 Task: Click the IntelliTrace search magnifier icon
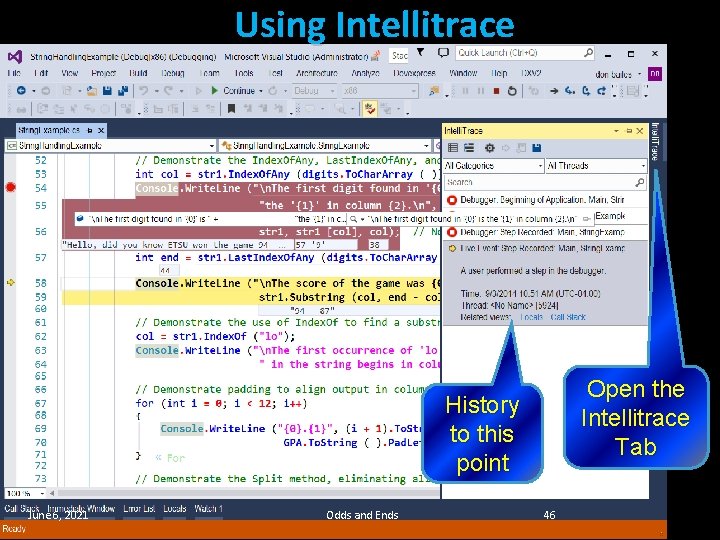point(639,182)
